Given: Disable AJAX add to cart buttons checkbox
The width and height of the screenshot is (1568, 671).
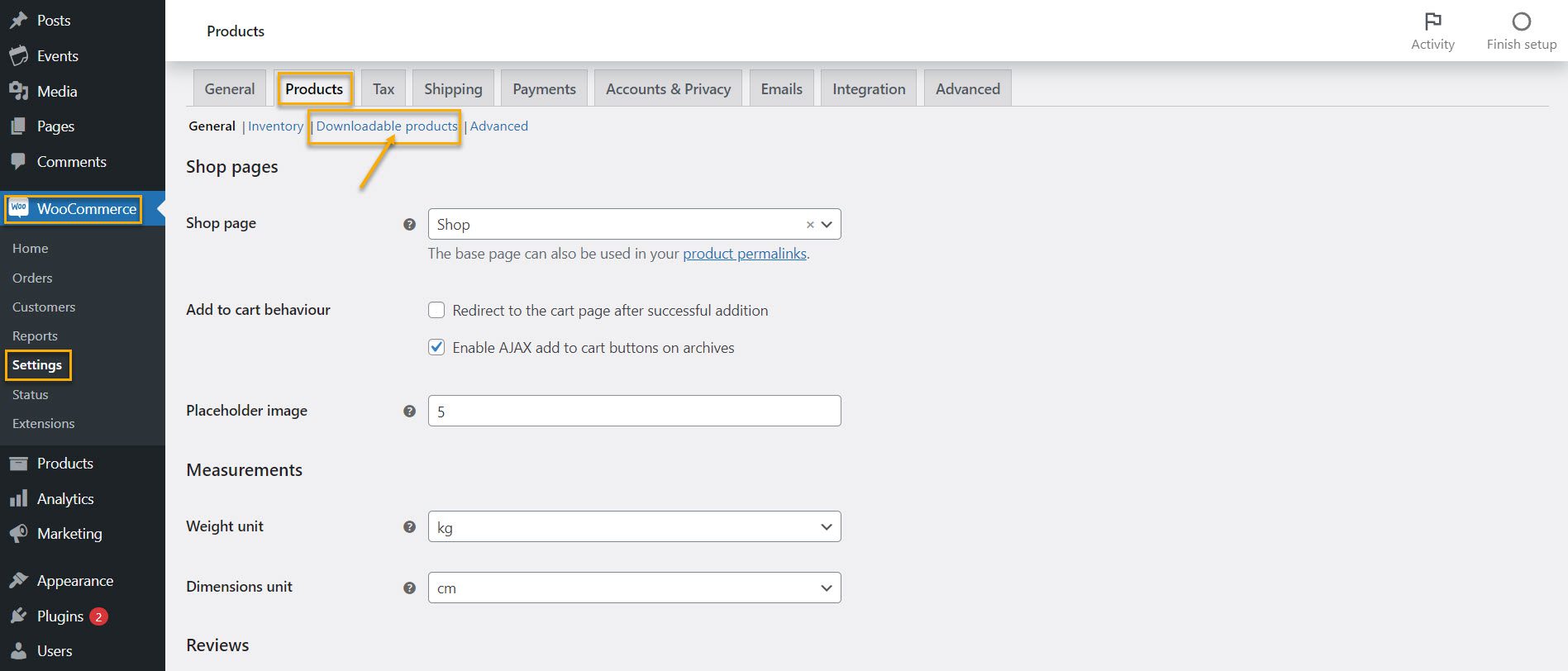Looking at the screenshot, I should click(x=436, y=347).
